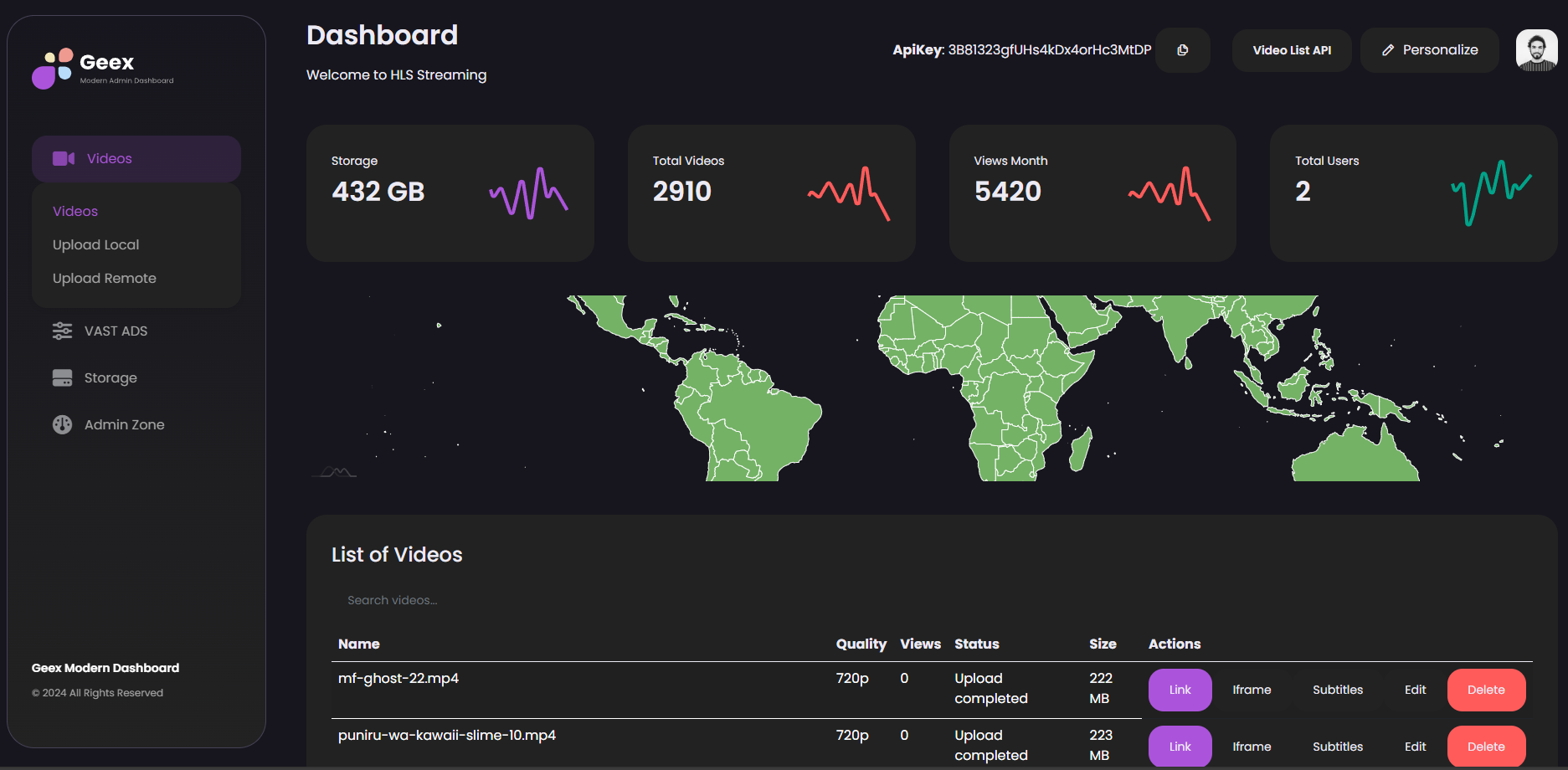This screenshot has width=1568, height=770.
Task: Click the Geex logo icon
Action: pyautogui.click(x=53, y=69)
